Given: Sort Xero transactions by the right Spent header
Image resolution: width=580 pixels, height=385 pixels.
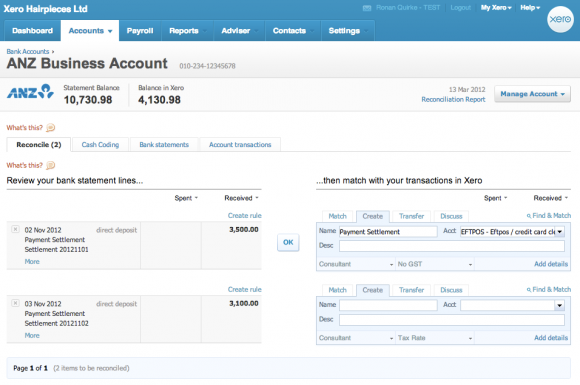Looking at the screenshot, I should click(x=495, y=198).
